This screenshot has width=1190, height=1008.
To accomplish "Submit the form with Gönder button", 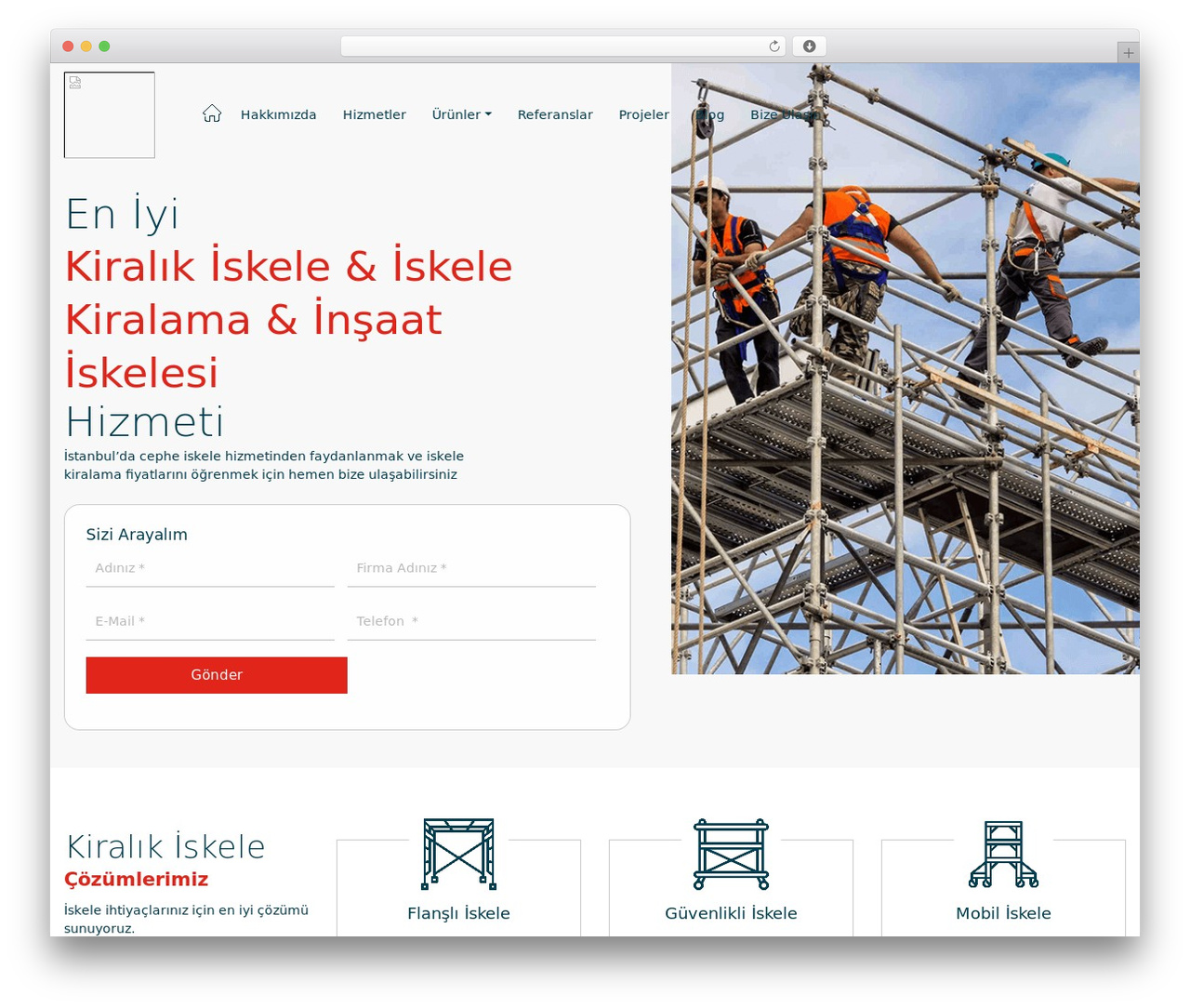I will tap(217, 675).
